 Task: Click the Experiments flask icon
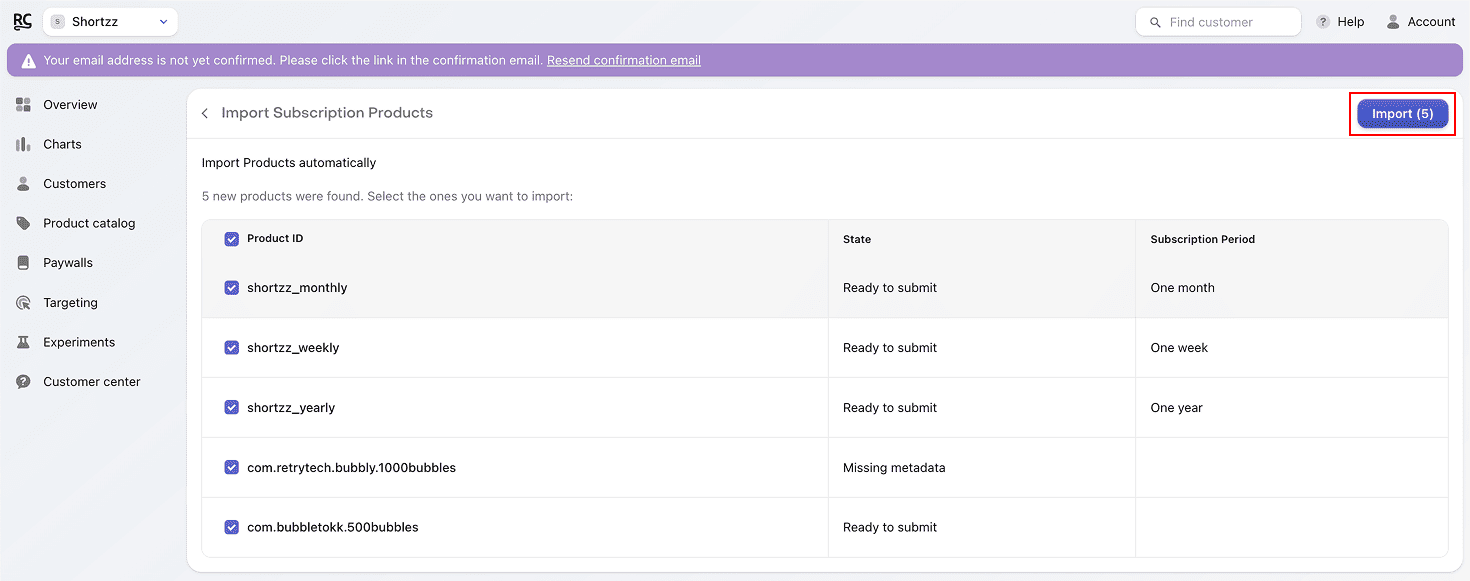(x=23, y=342)
